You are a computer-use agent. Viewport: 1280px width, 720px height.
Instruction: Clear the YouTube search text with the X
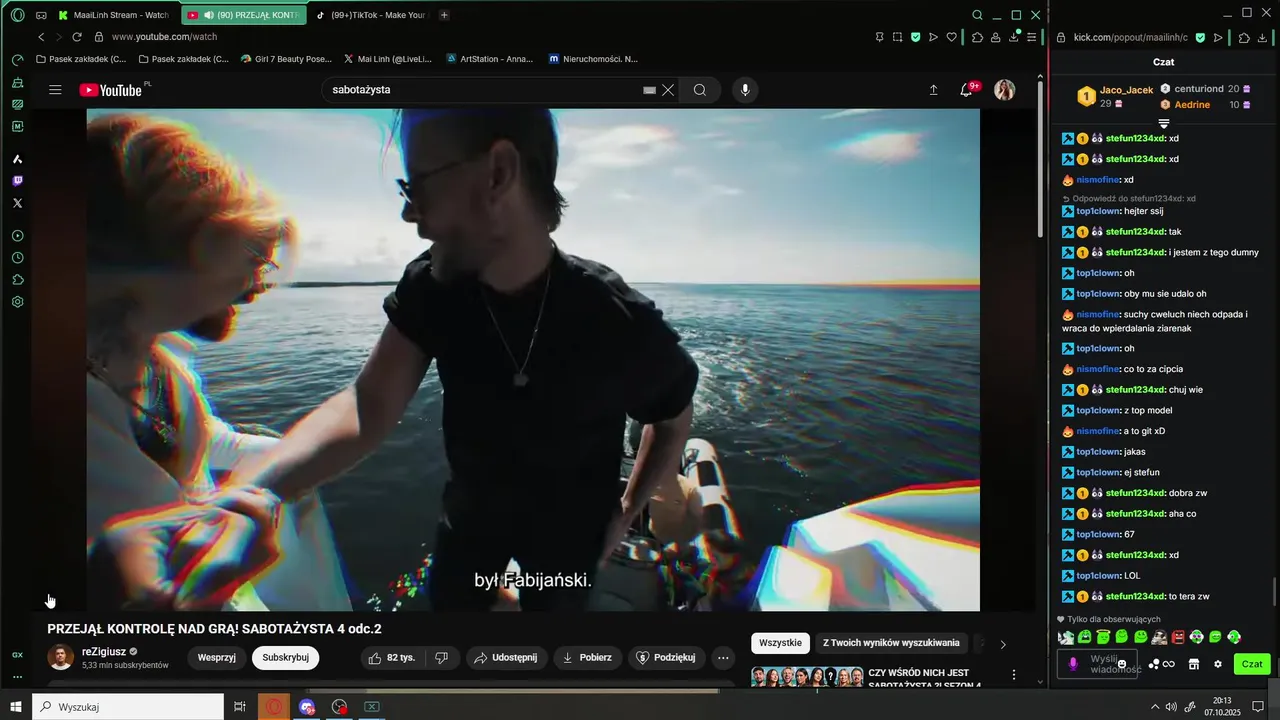668,90
